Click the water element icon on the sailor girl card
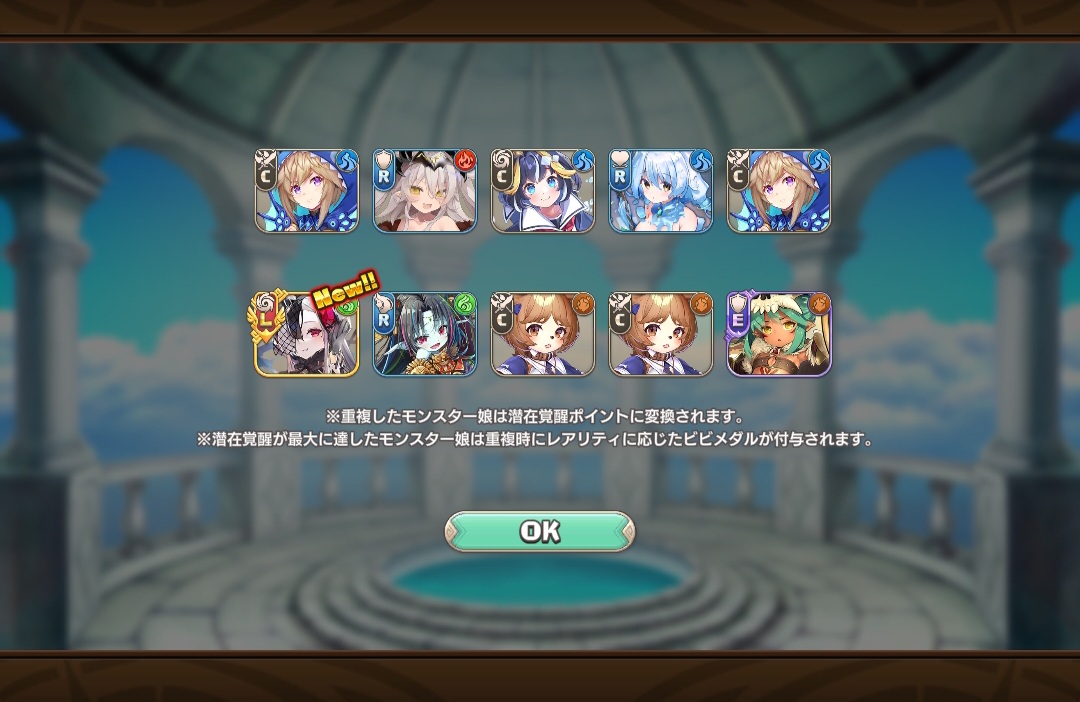Viewport: 1080px width, 702px height. click(583, 161)
